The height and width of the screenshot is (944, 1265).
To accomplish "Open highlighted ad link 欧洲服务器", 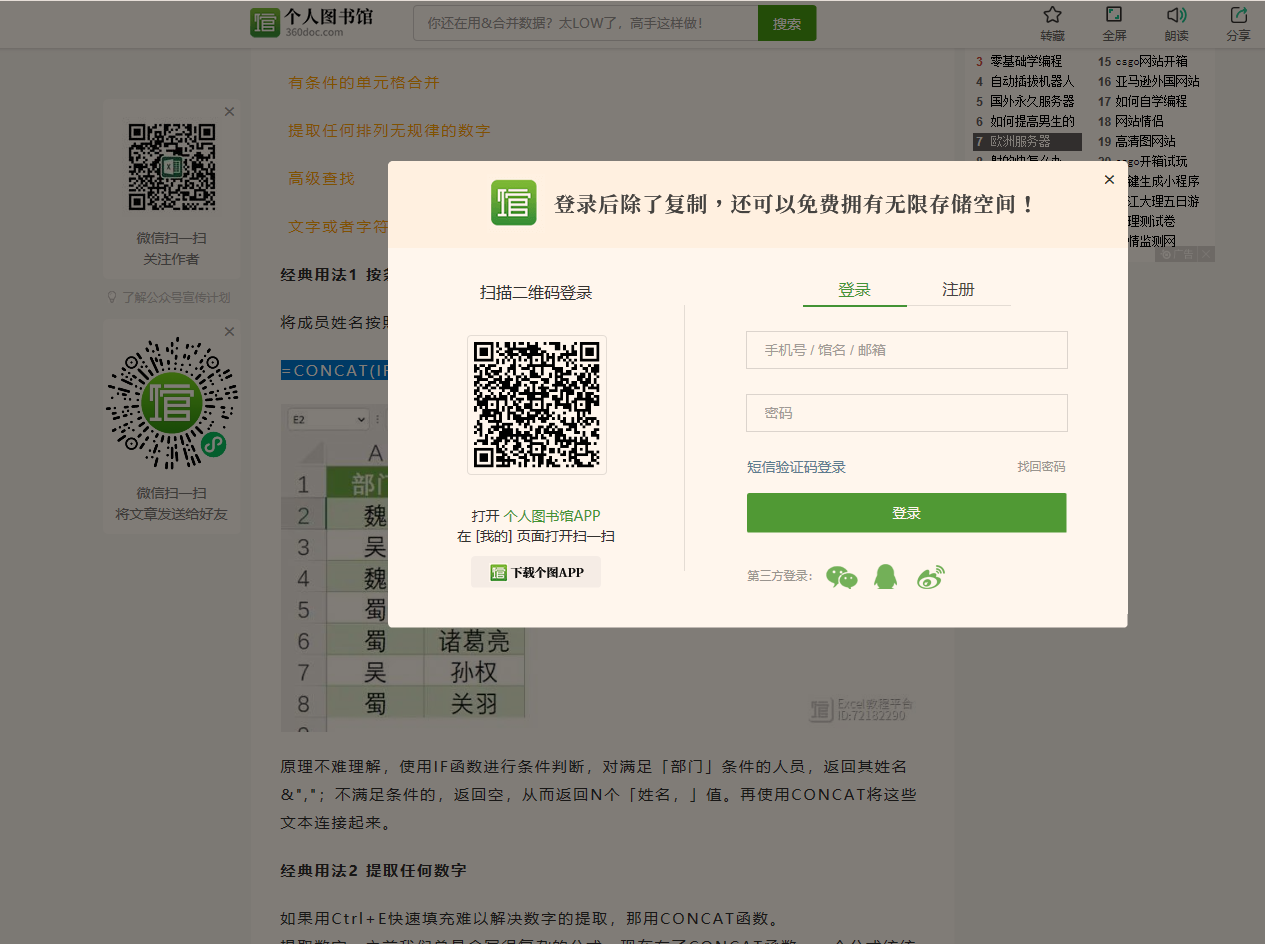I will point(1027,142).
